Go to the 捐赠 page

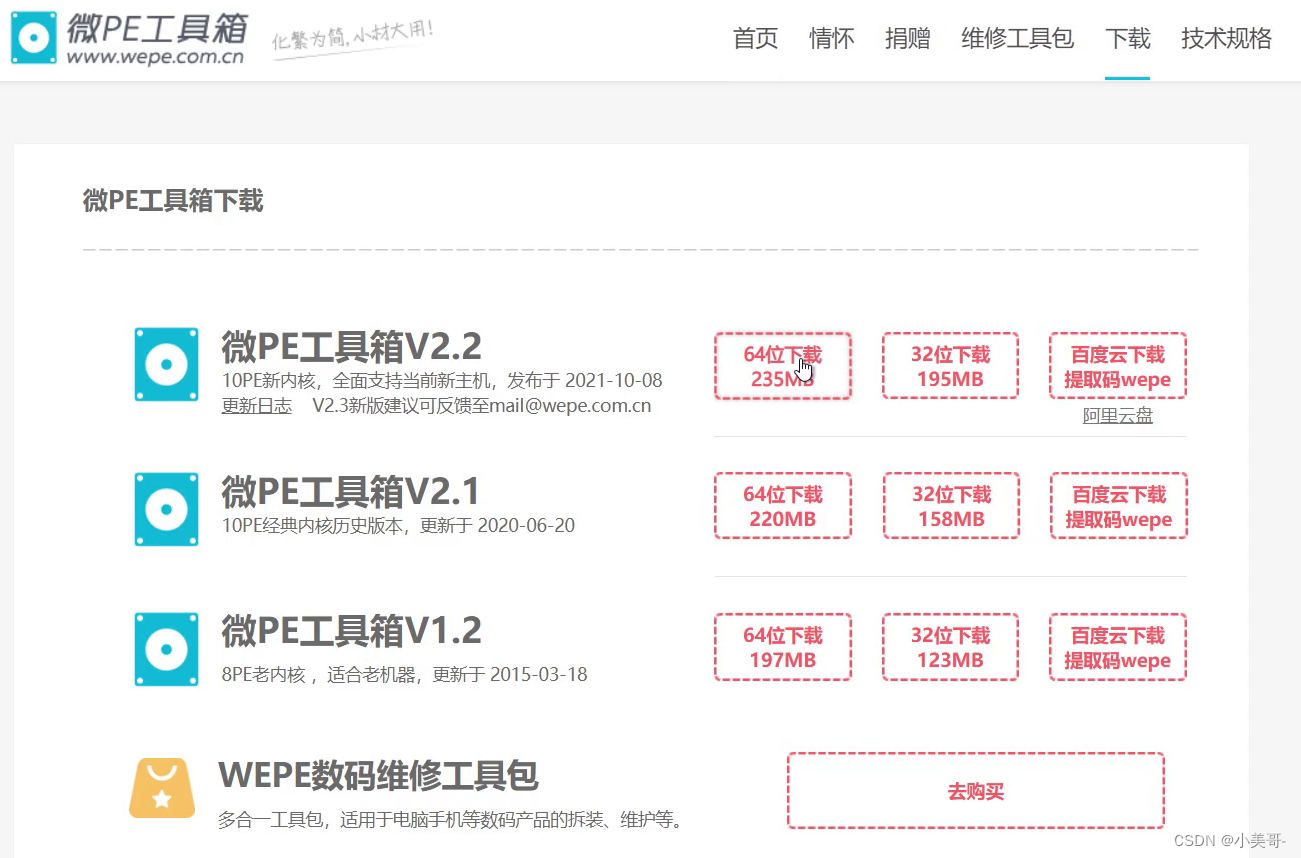tap(907, 39)
